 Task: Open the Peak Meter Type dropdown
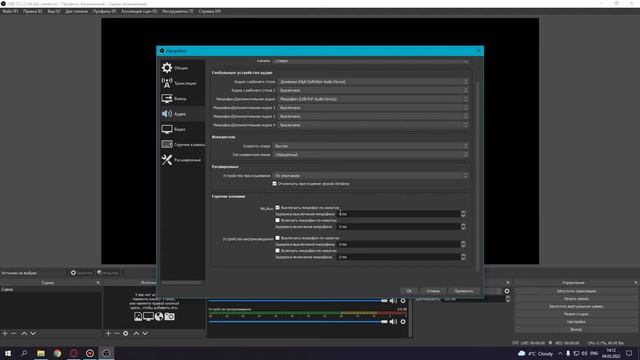(x=371, y=155)
